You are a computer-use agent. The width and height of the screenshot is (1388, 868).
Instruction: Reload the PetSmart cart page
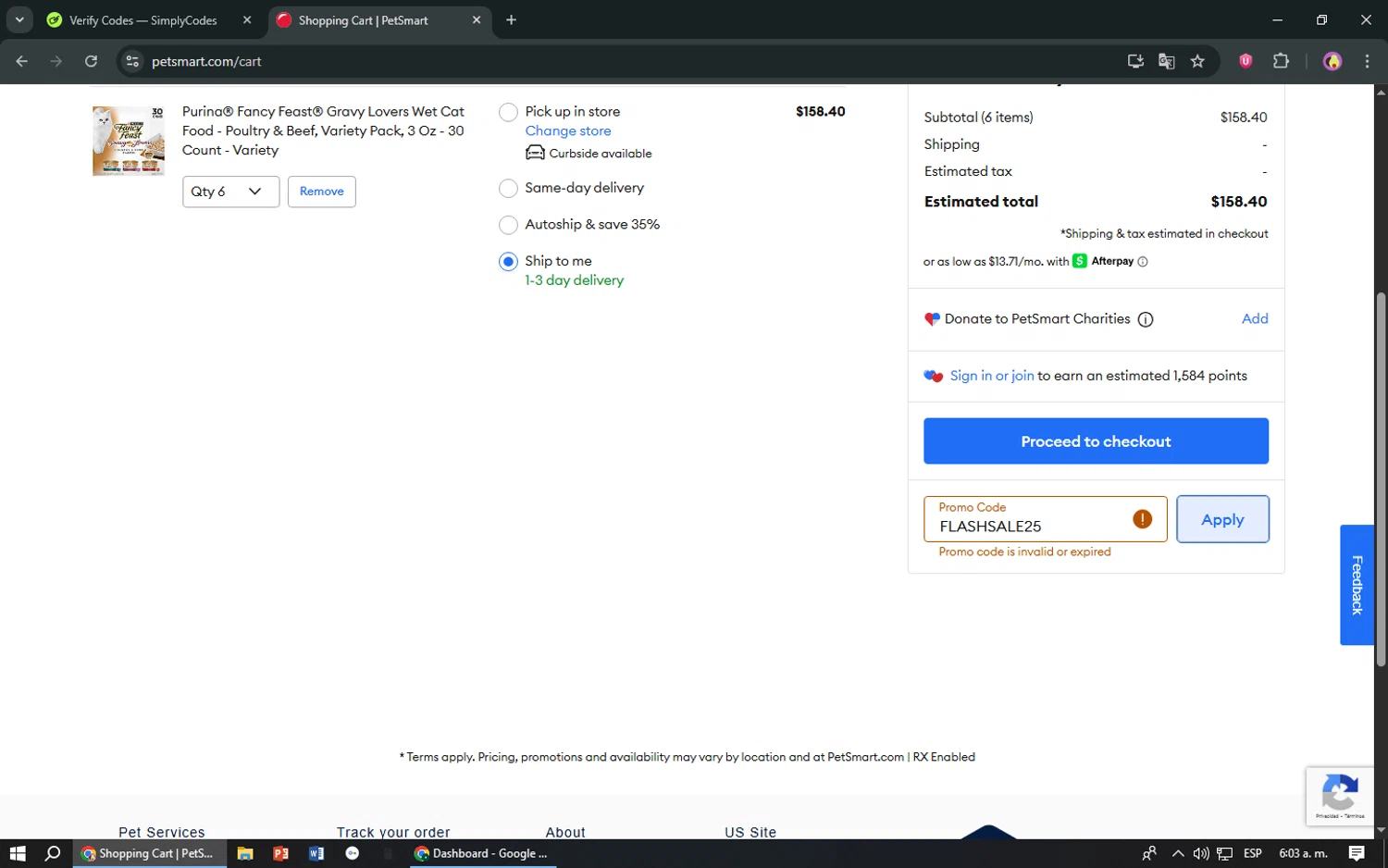coord(91,61)
